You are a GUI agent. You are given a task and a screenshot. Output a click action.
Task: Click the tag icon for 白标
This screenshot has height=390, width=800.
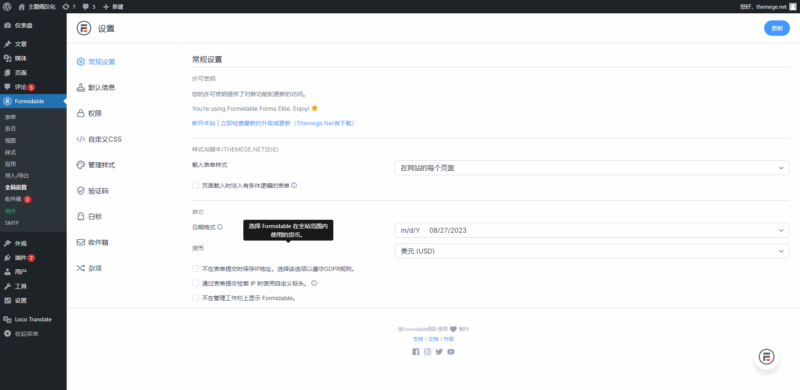(81, 216)
